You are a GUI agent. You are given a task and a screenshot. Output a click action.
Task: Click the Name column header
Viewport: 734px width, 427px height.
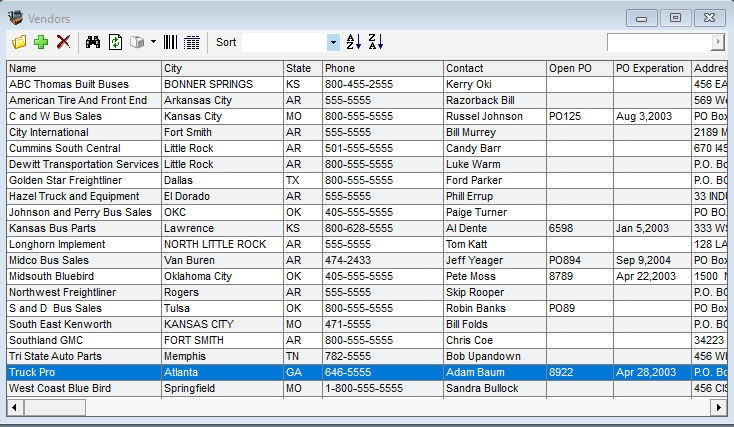pos(84,68)
